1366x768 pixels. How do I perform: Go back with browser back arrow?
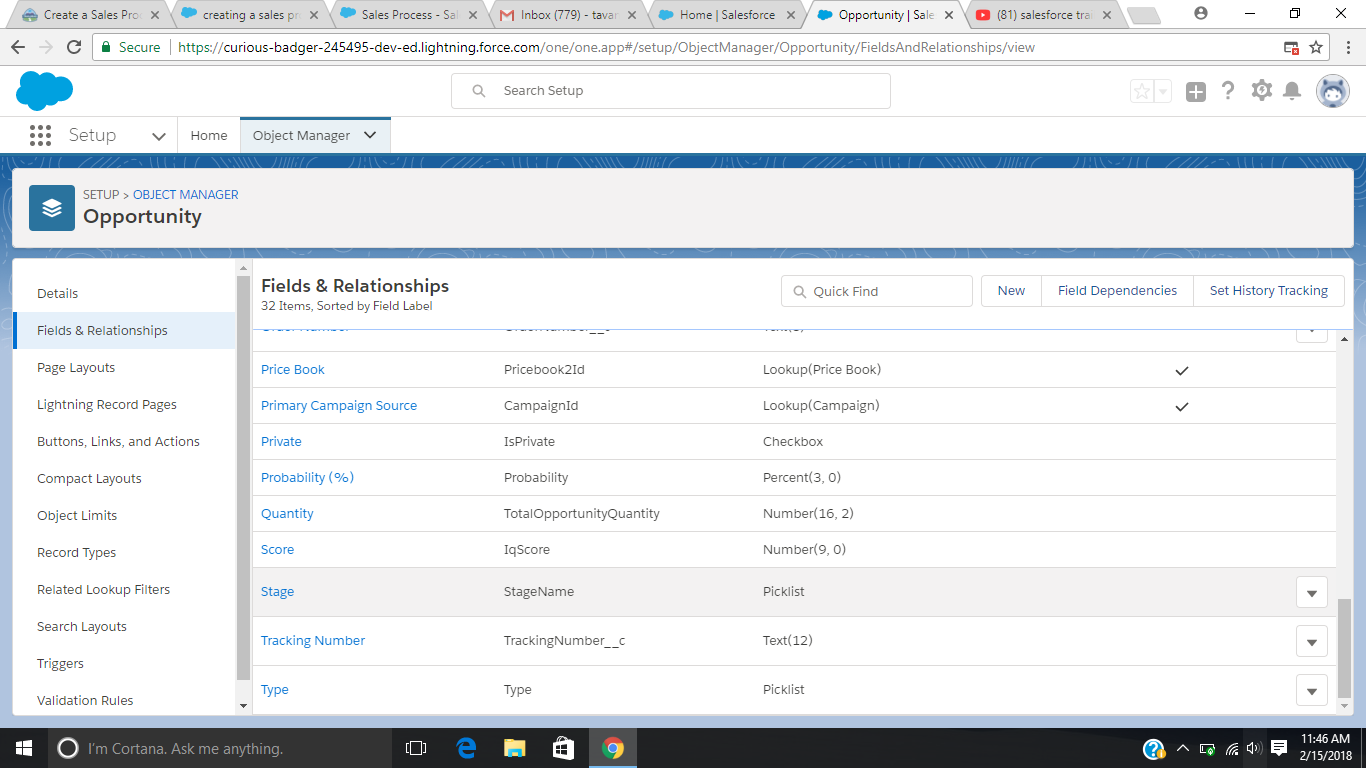[18, 47]
